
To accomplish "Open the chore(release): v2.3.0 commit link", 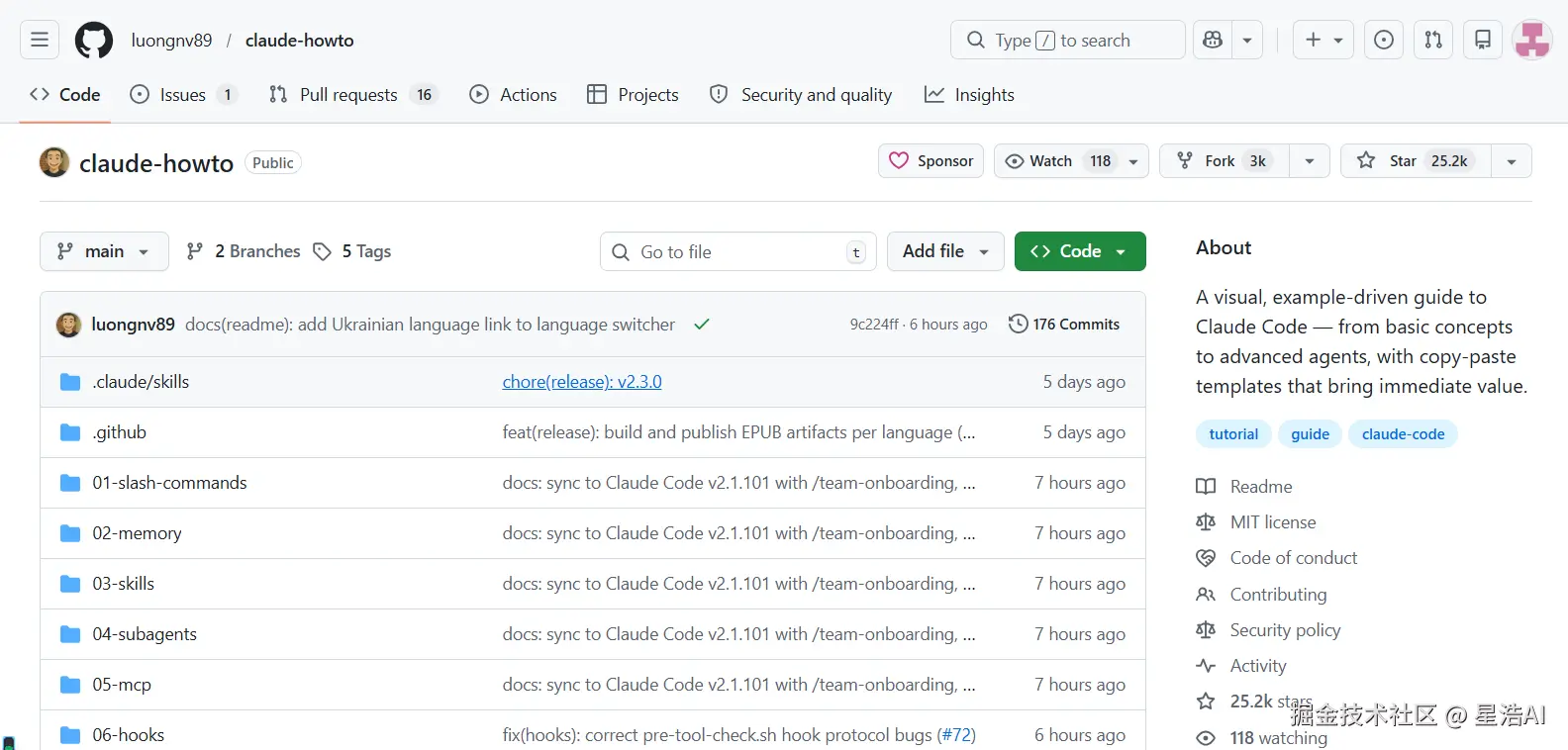I will click(x=582, y=382).
